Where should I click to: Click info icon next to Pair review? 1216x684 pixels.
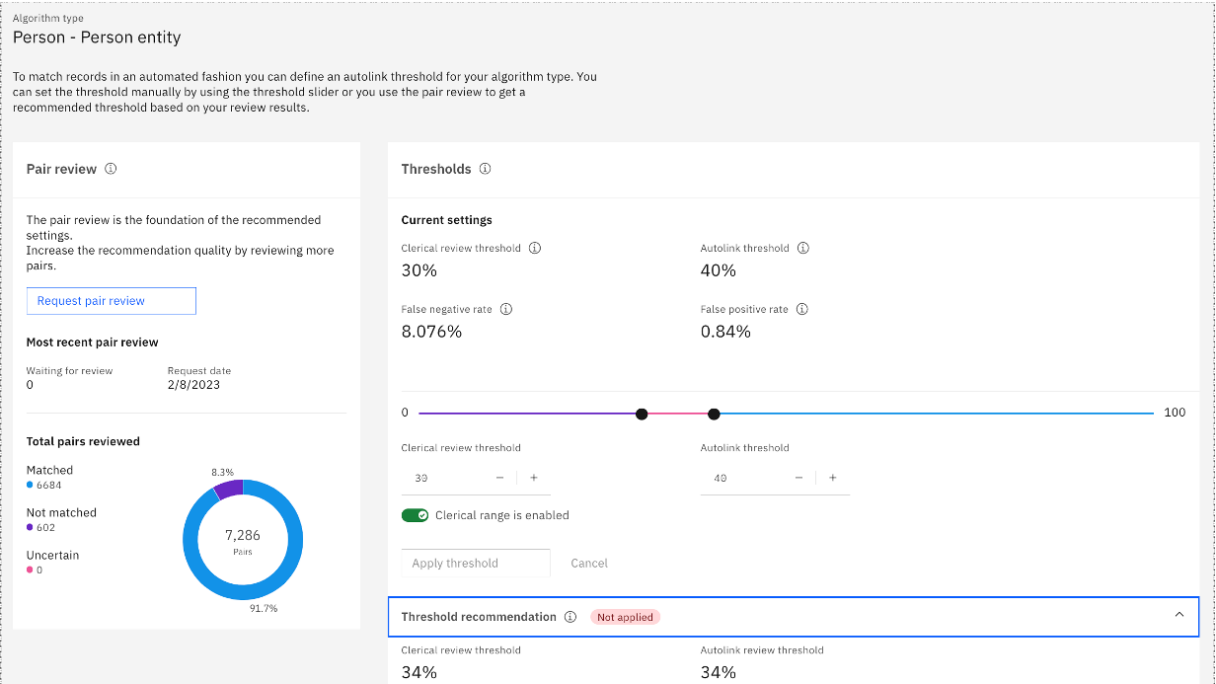click(111, 169)
